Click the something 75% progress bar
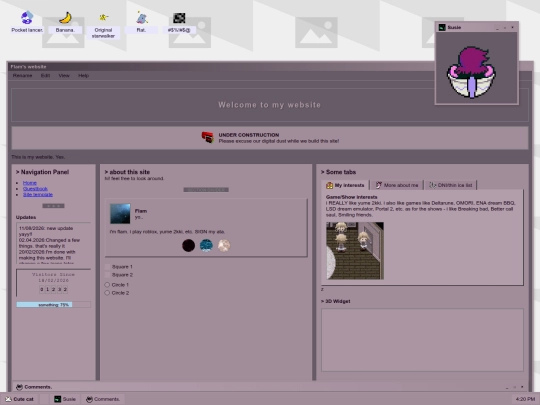The image size is (540, 405). point(53,305)
